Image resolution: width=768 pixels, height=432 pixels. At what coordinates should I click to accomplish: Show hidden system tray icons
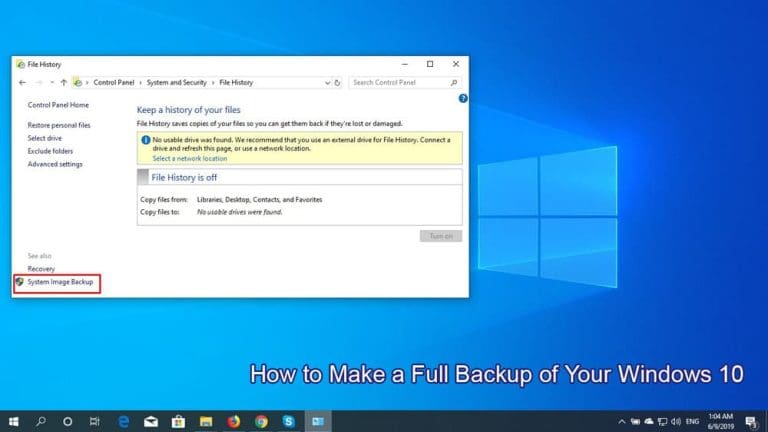point(622,422)
